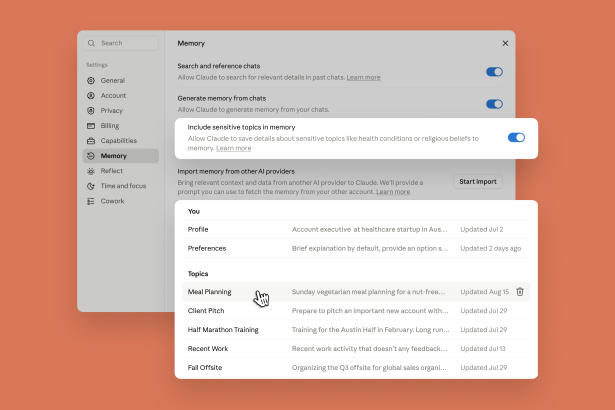The height and width of the screenshot is (410, 615).
Task: Click the Memory sidebar icon
Action: 91,156
